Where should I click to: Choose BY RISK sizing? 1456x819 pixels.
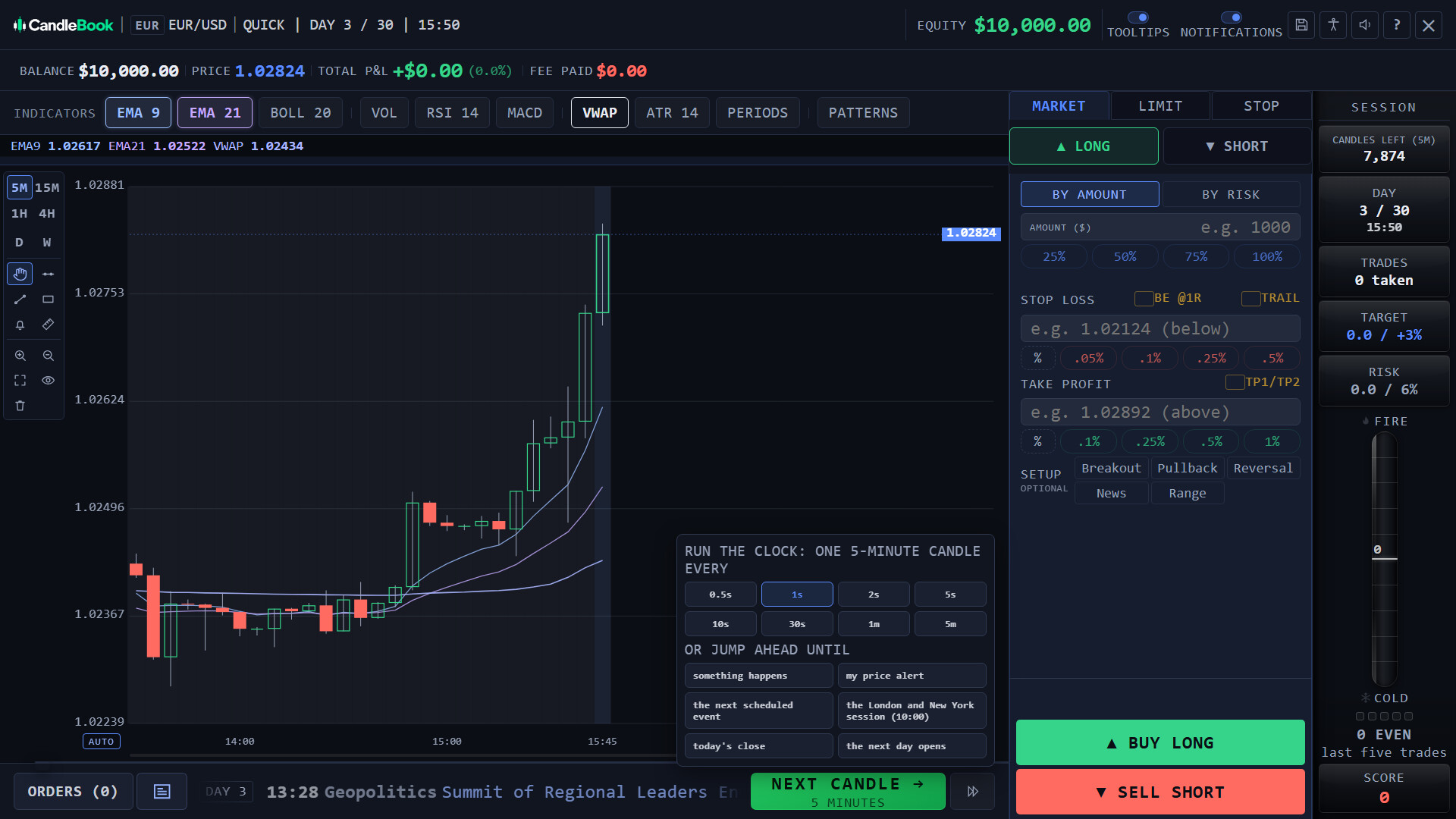pos(1231,195)
